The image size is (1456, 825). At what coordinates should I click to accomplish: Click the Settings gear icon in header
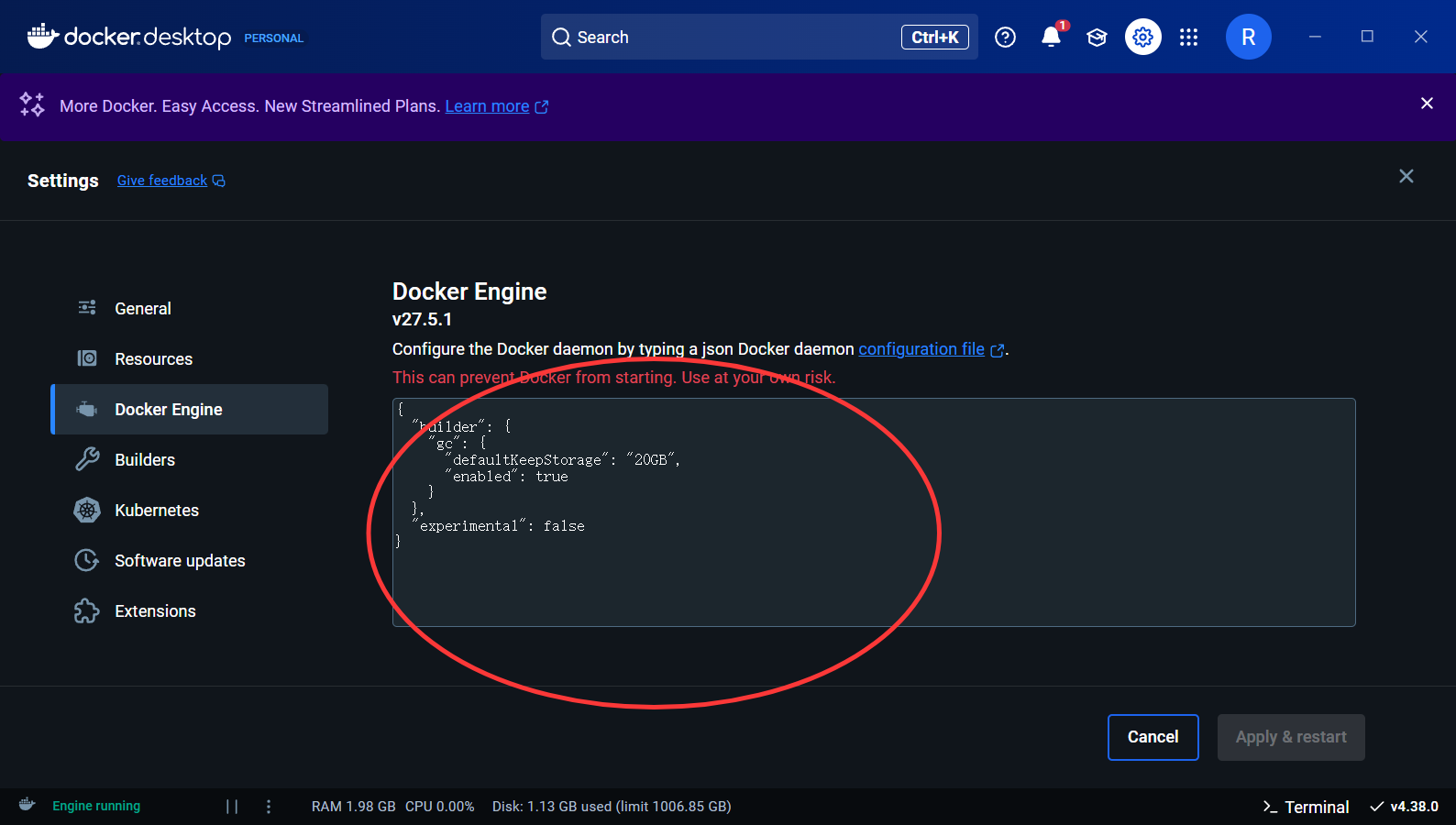coord(1142,37)
